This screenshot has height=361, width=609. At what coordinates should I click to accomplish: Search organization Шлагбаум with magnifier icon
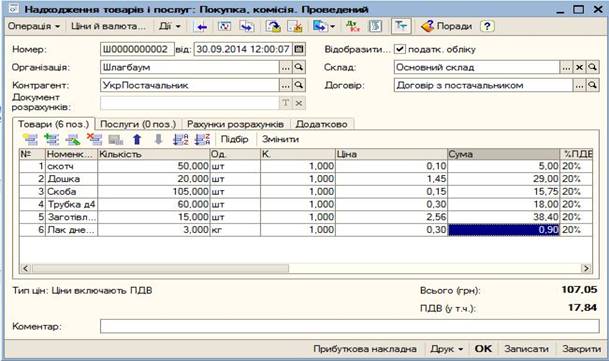coord(299,67)
